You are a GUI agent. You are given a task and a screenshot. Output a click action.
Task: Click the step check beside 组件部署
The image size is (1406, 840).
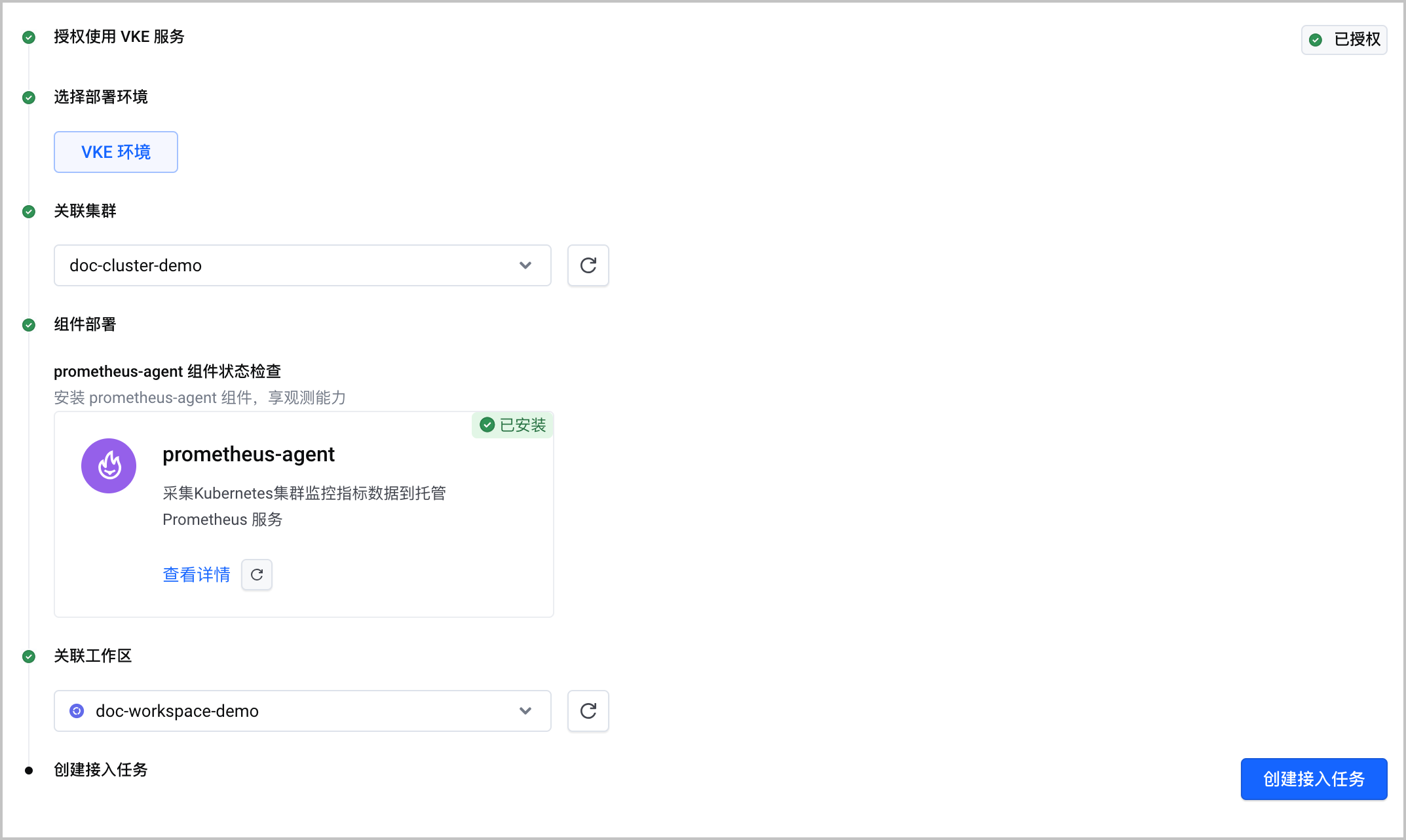tap(29, 325)
